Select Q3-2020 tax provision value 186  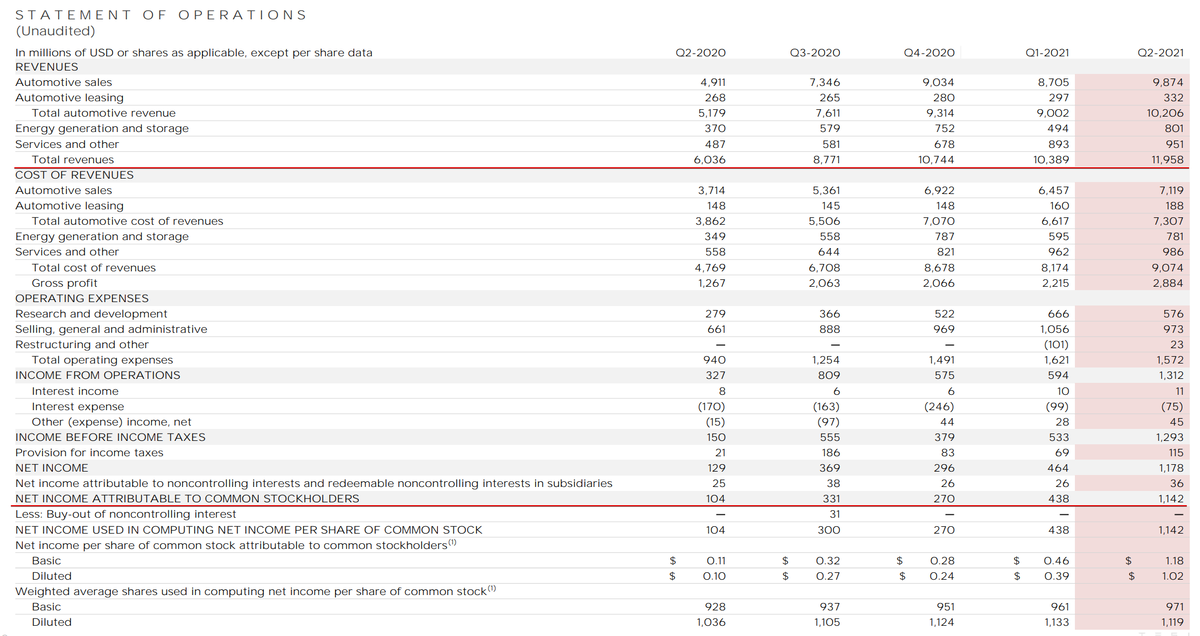[830, 453]
